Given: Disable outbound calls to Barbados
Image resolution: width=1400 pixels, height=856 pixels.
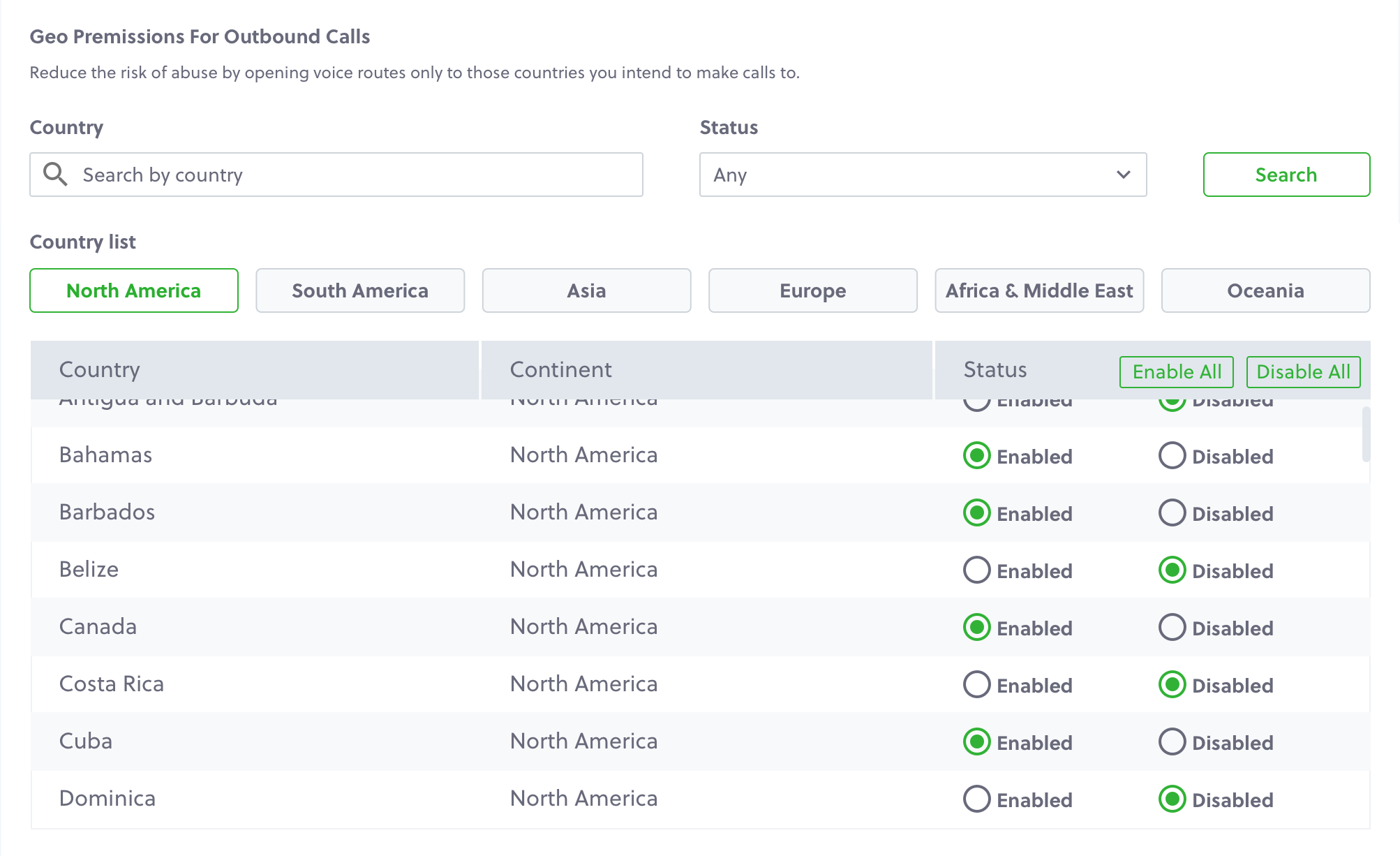Looking at the screenshot, I should point(1172,513).
